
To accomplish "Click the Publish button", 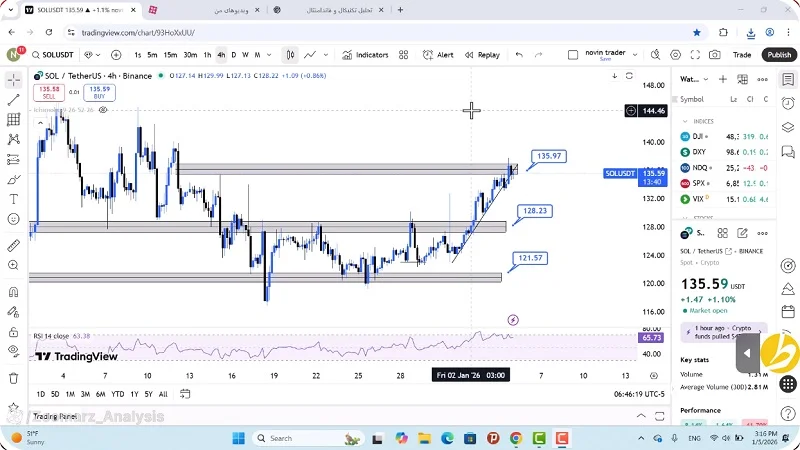I will 778,55.
